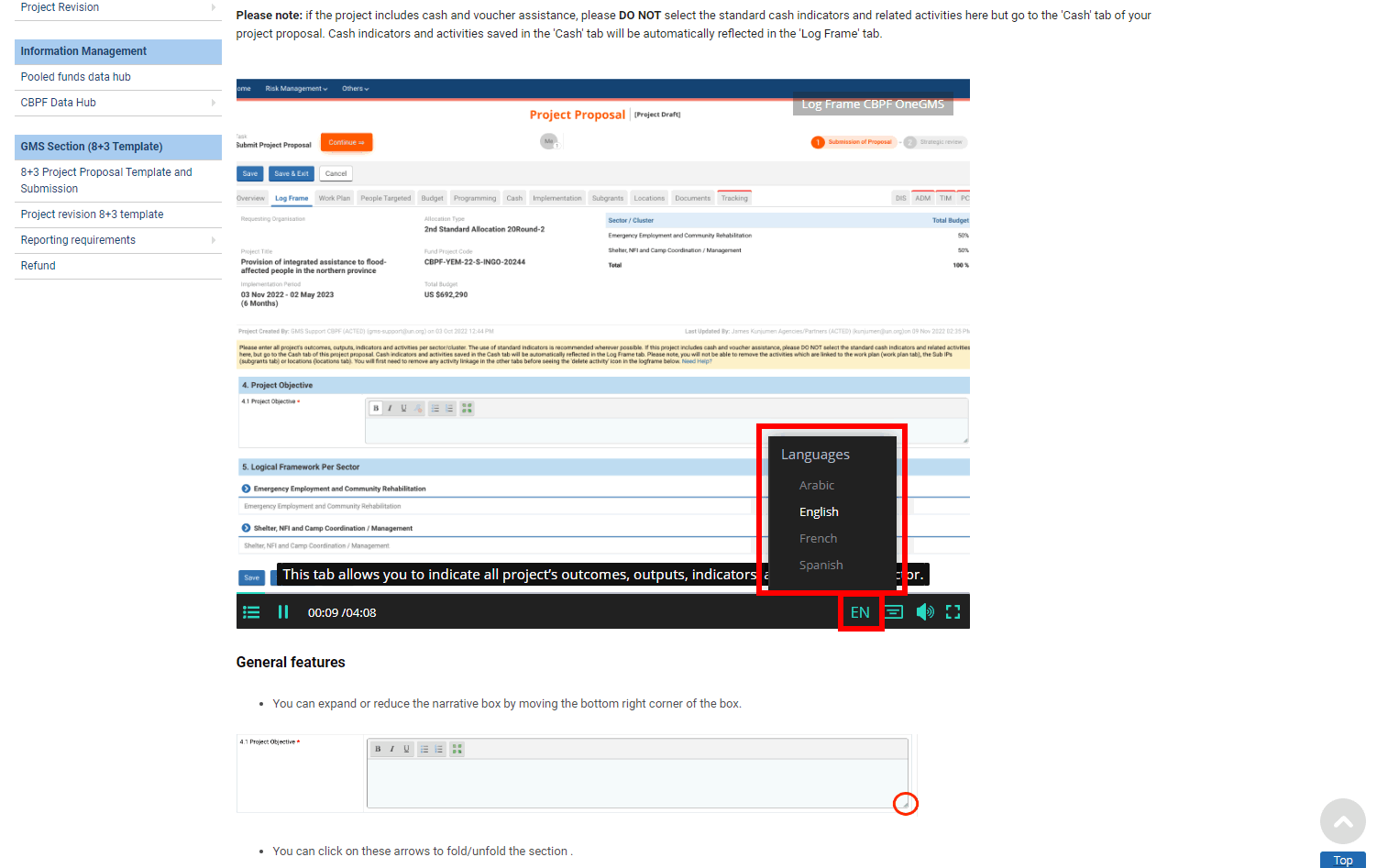The image size is (1388, 868).
Task: Click Submission of Proposal step indicator
Action: (x=852, y=142)
